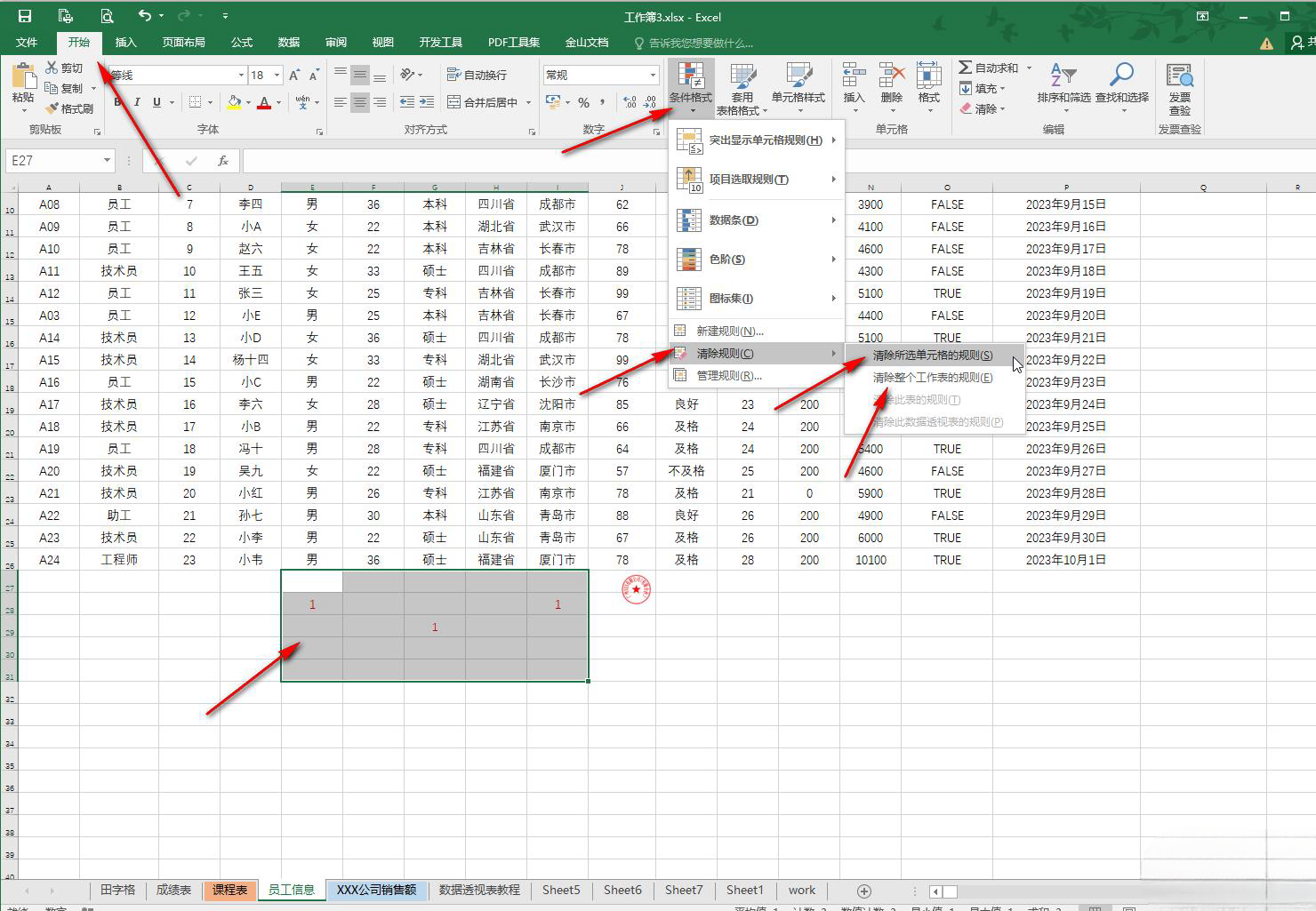Click the comma style icon
This screenshot has height=911, width=1316.
pyautogui.click(x=603, y=102)
